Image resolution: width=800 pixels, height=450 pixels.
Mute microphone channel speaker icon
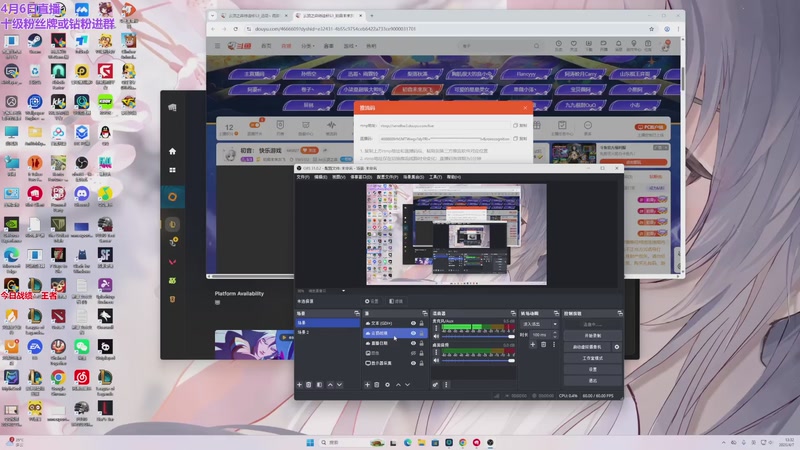click(436, 336)
